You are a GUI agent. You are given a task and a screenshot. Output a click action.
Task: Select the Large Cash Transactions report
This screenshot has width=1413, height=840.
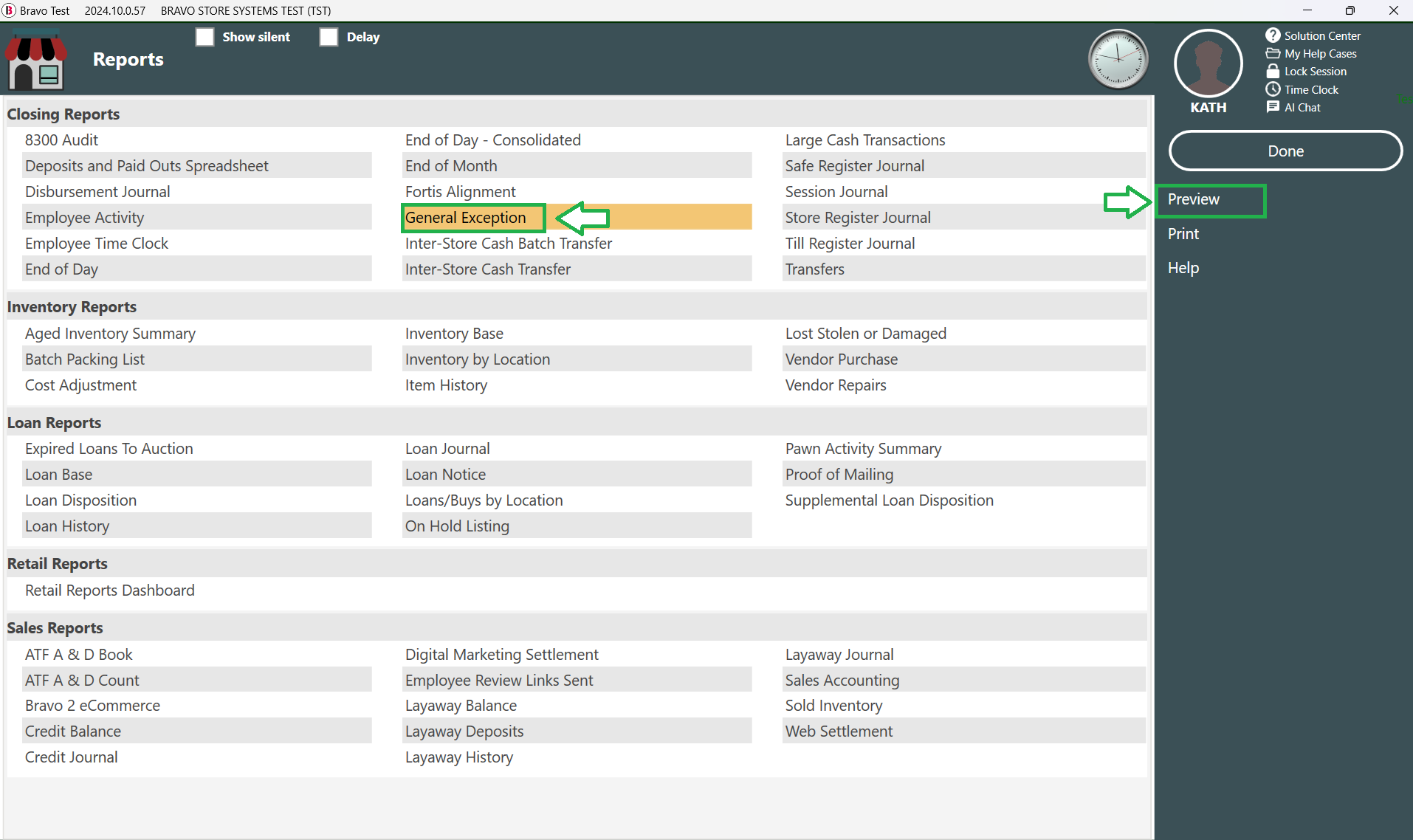pyautogui.click(x=964, y=140)
